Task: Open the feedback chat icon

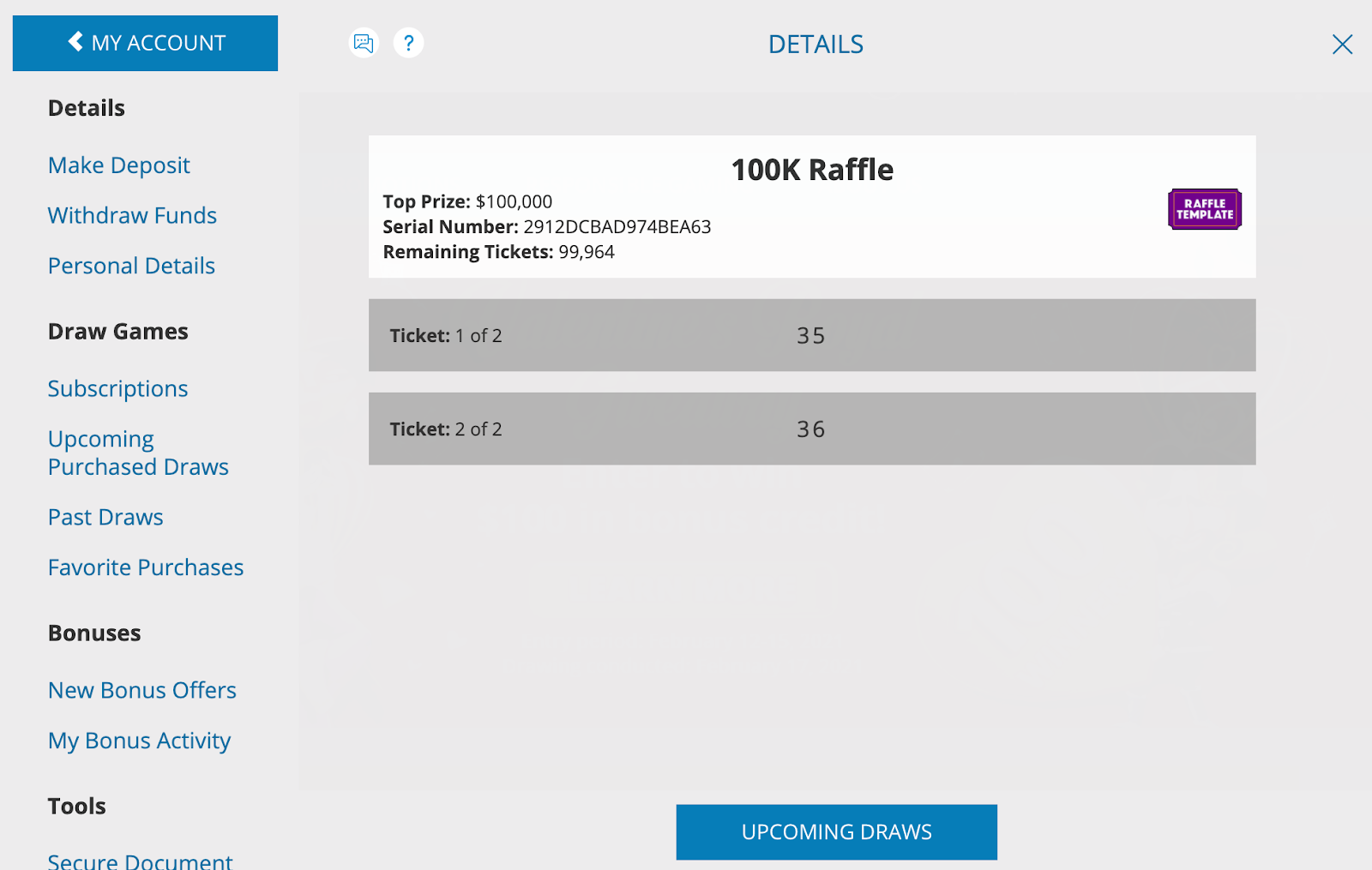Action: pyautogui.click(x=364, y=43)
